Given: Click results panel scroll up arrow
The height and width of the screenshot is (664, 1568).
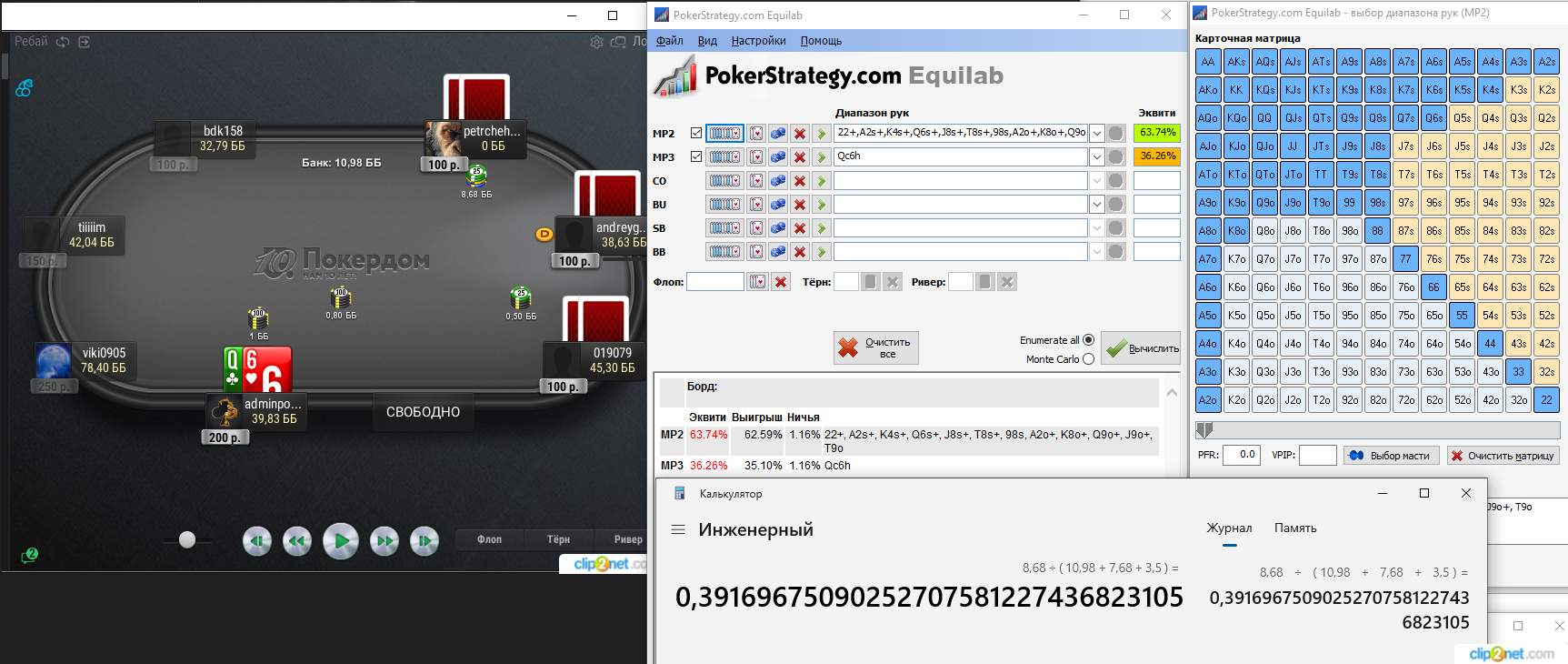Looking at the screenshot, I should [x=1173, y=393].
